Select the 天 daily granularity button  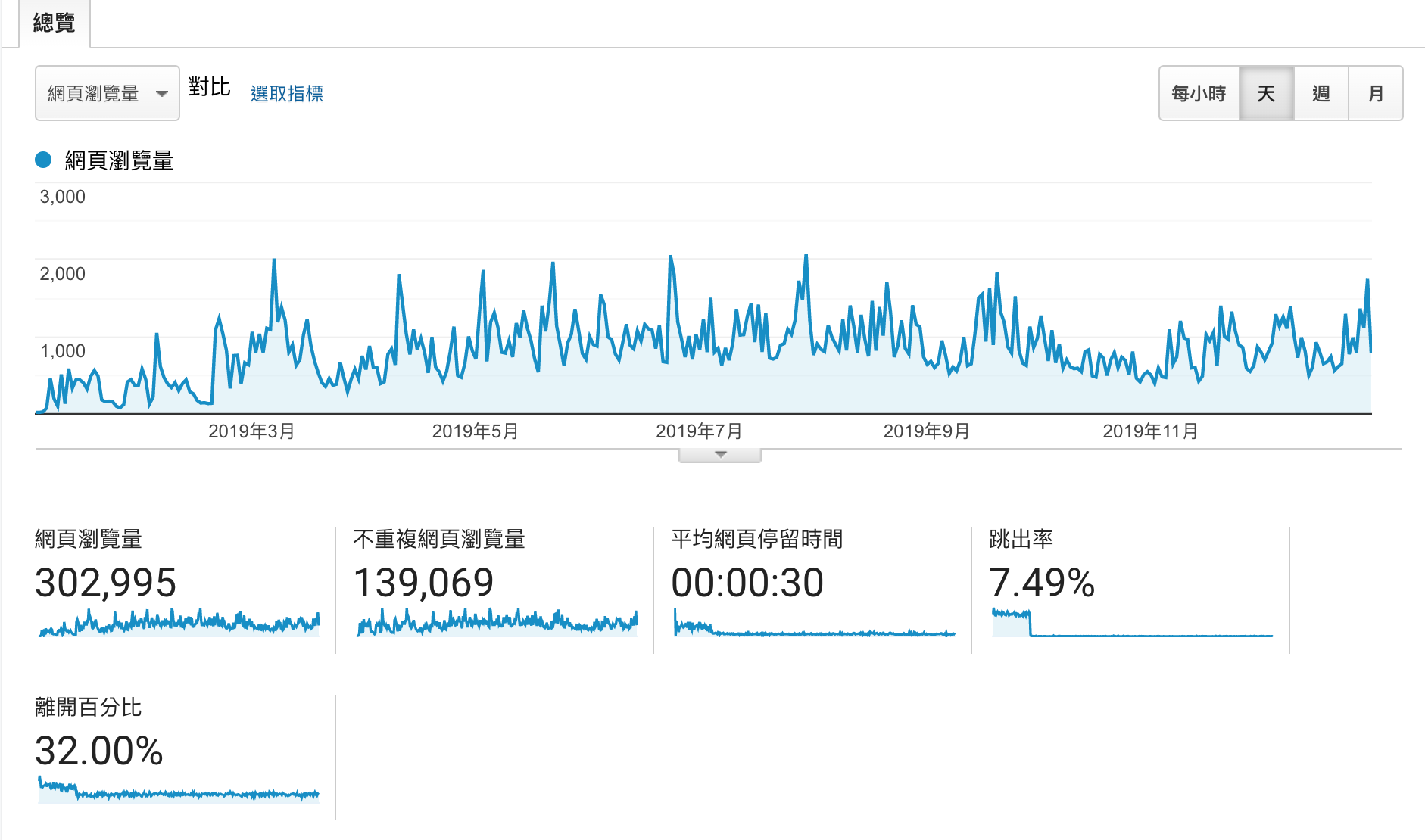[1266, 93]
